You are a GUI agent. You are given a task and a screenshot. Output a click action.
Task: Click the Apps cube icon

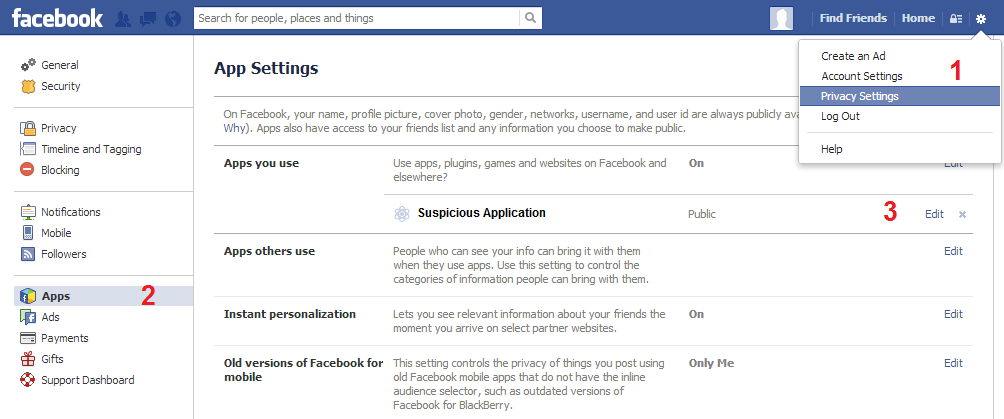(x=28, y=296)
